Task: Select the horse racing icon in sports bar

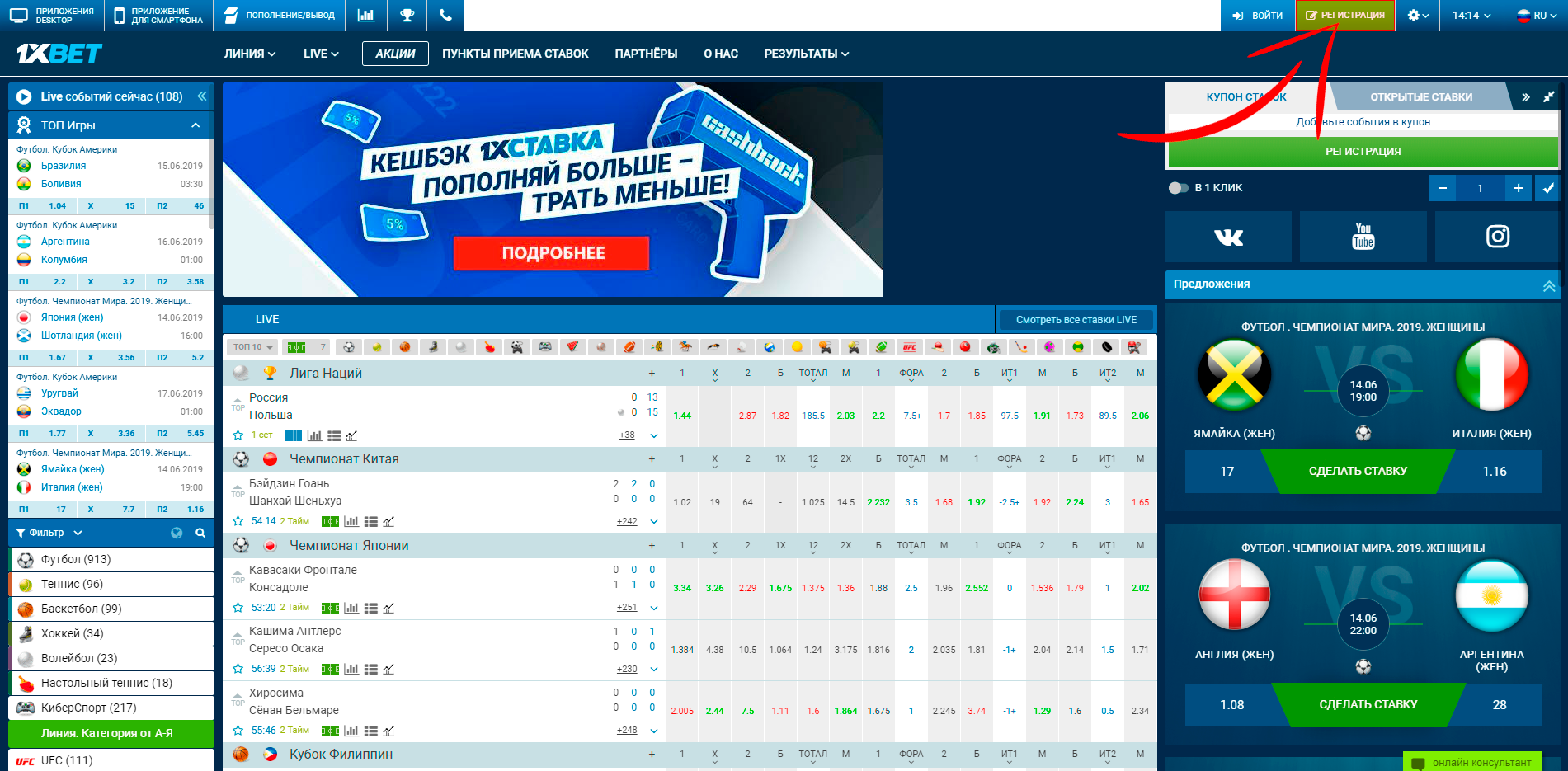Action: (x=683, y=346)
